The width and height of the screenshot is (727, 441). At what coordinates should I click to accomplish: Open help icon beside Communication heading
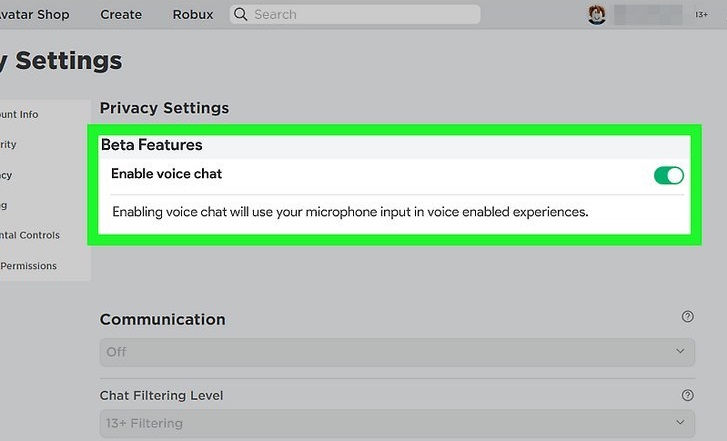(x=687, y=317)
